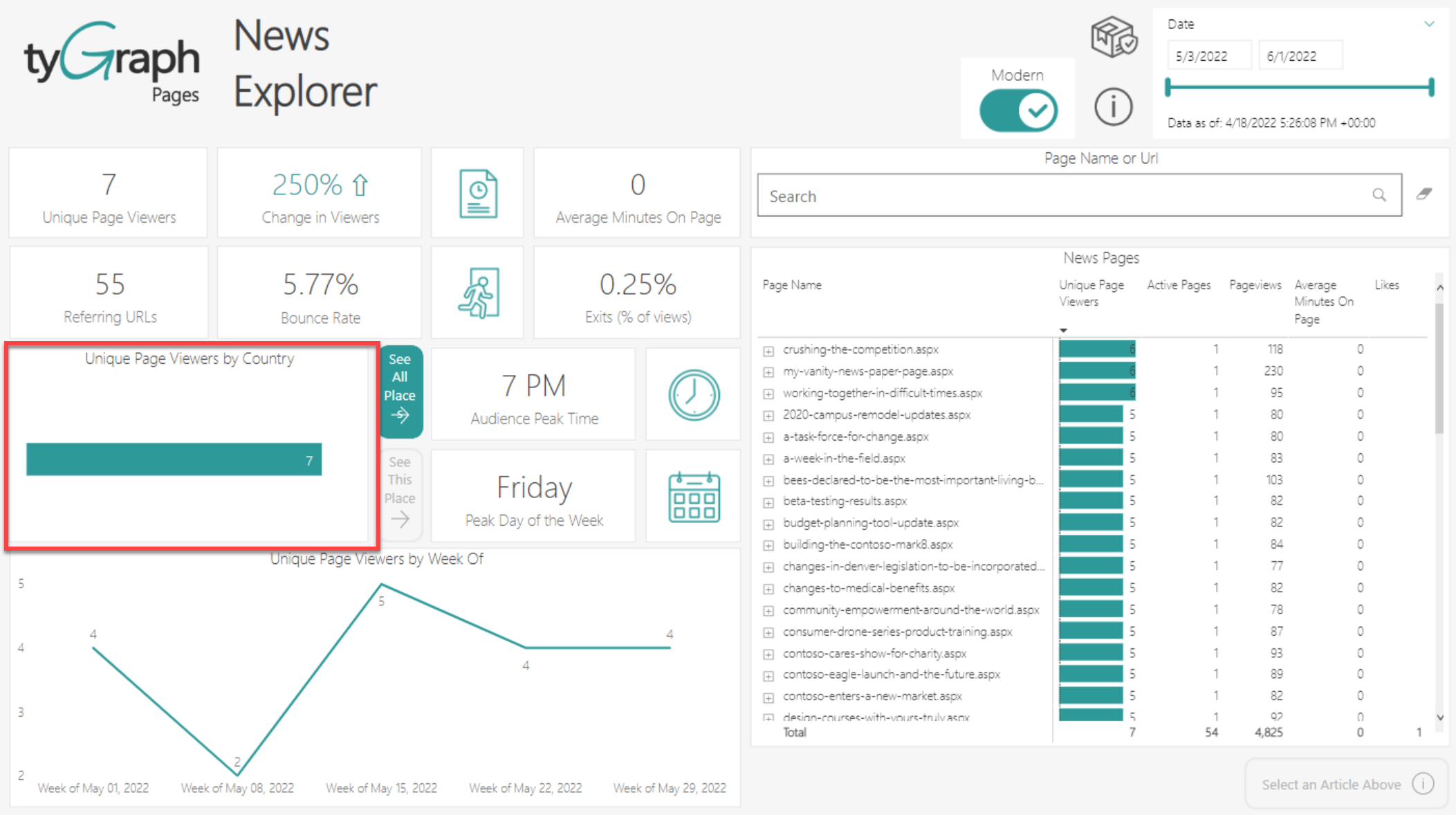Click the running person exit icon

coord(478,293)
